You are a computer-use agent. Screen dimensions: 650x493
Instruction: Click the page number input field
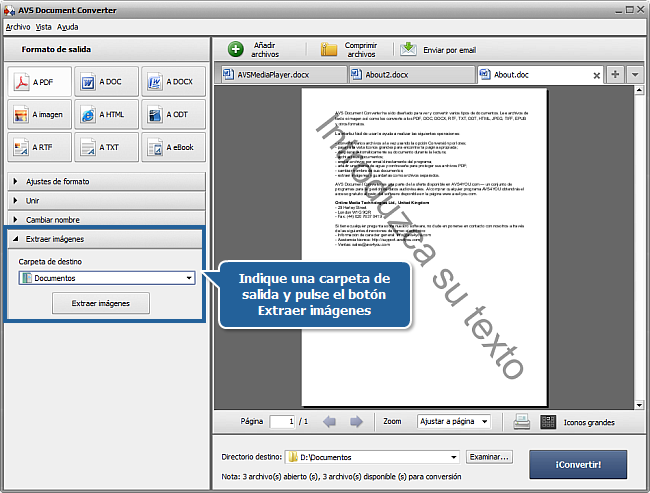(x=282, y=422)
